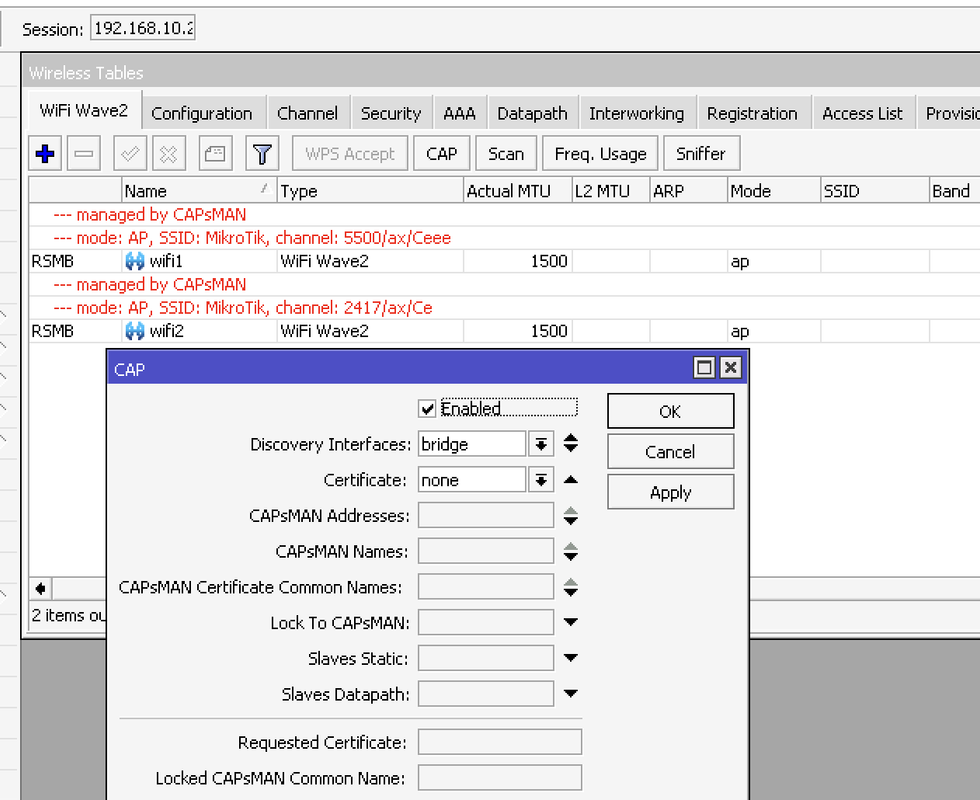Expand the Slaves Datapath field
This screenshot has height=800, width=980.
coord(570,693)
